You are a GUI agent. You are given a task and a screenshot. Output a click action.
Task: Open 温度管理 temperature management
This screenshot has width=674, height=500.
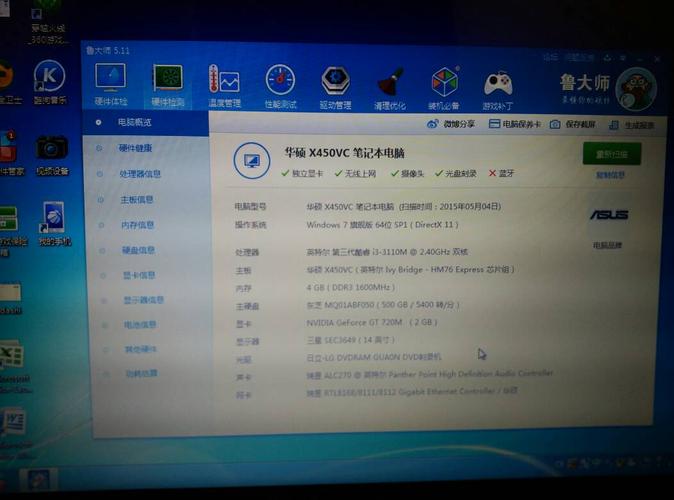(x=224, y=86)
